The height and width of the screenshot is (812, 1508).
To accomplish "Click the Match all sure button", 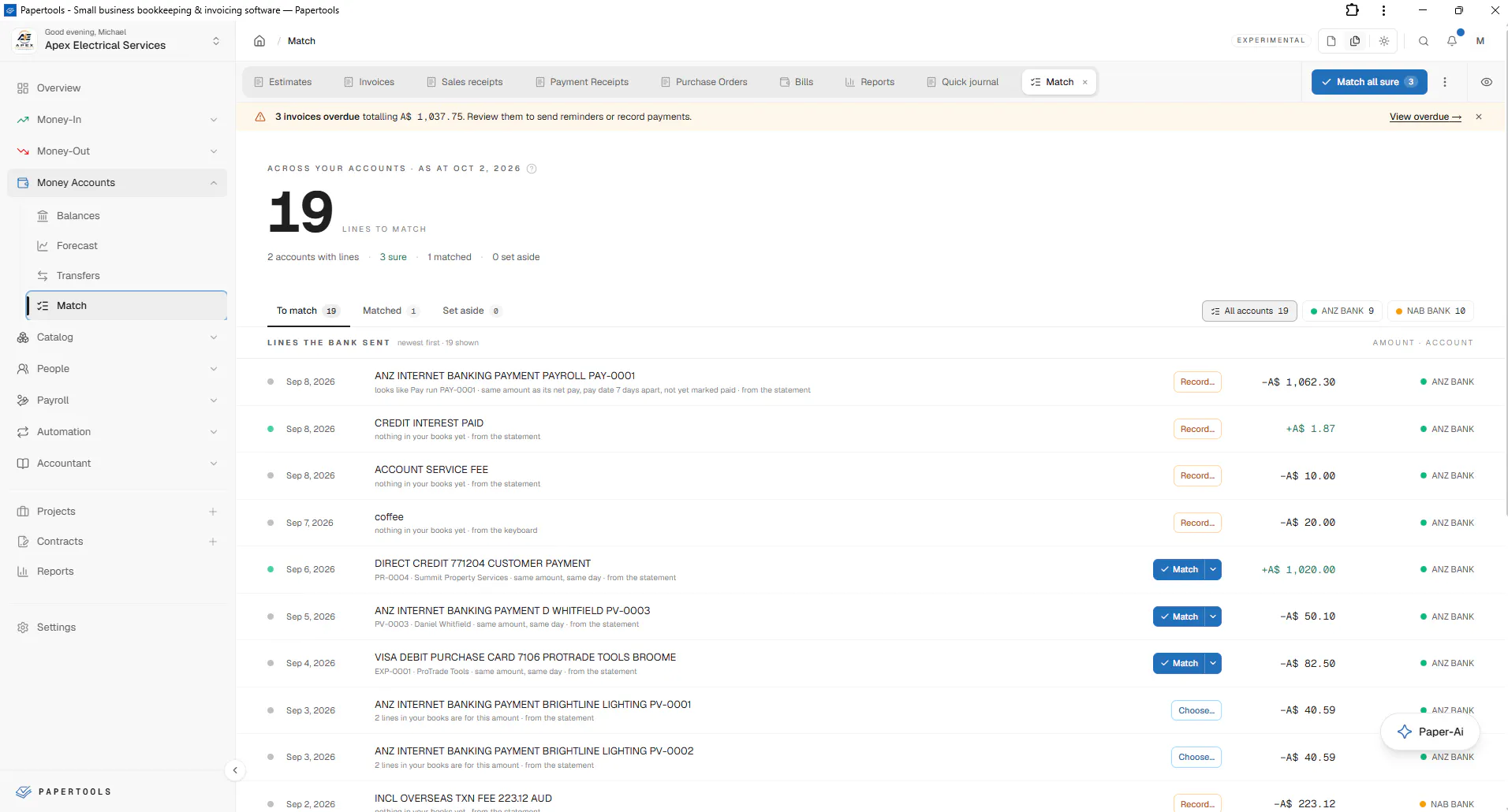I will [x=1369, y=82].
